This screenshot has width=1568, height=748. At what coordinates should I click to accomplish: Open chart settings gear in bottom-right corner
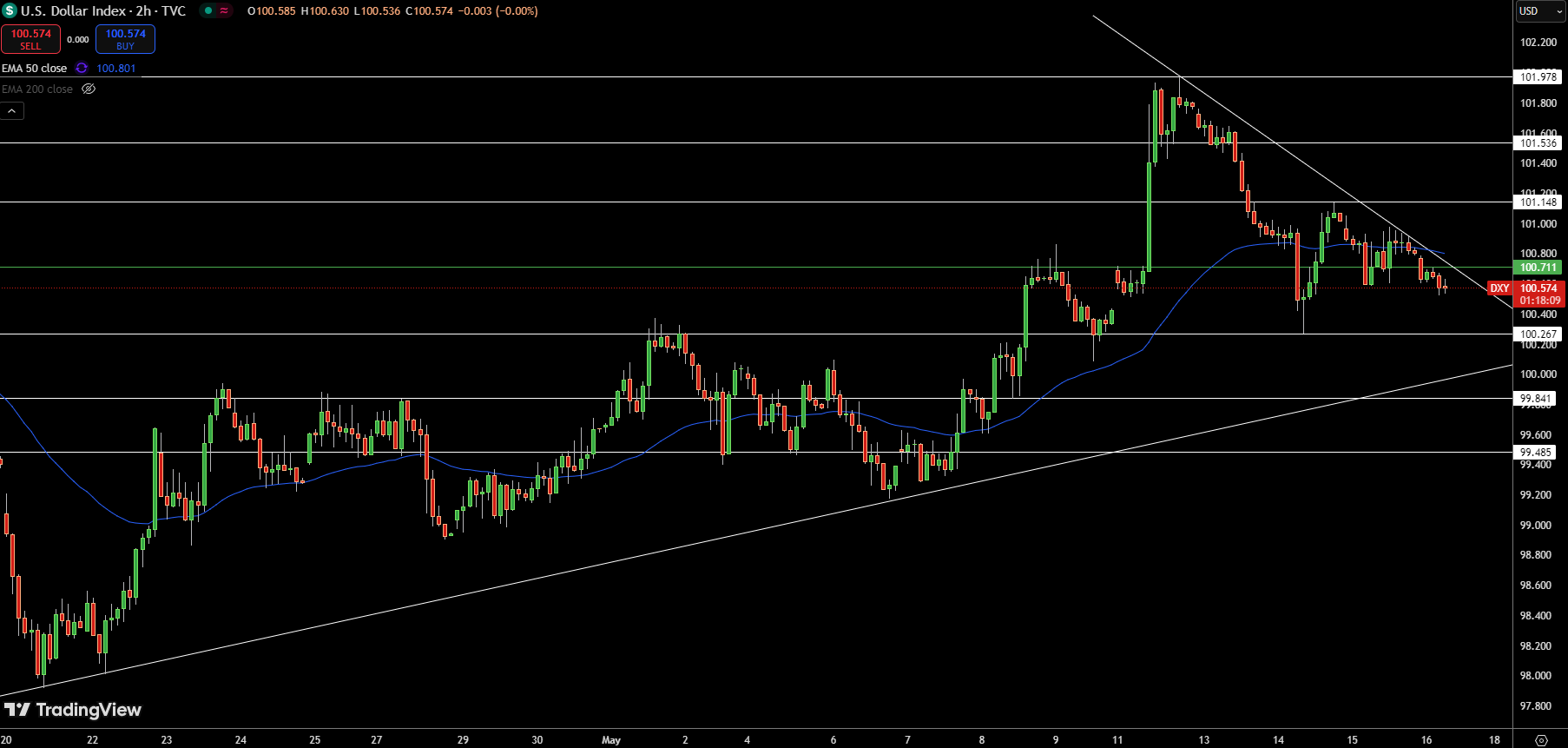pos(1541,740)
